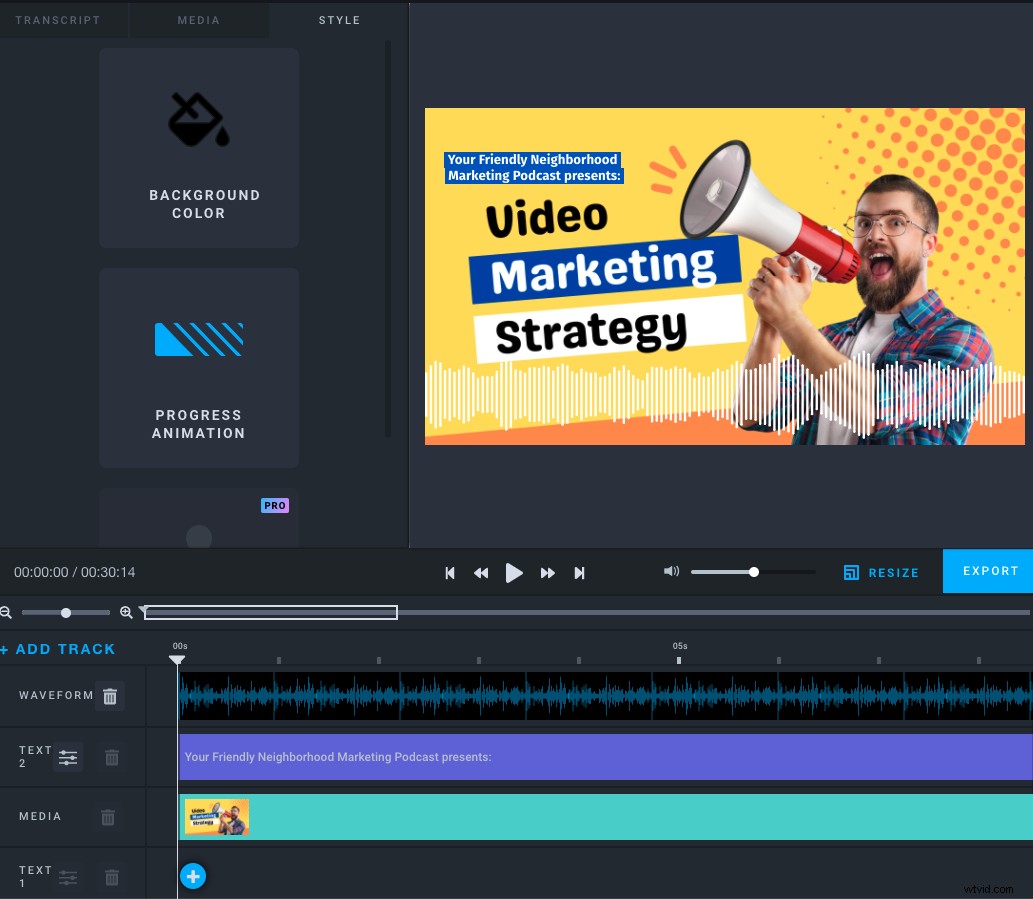Click the zoom out magnifier above the timeline

8,612
